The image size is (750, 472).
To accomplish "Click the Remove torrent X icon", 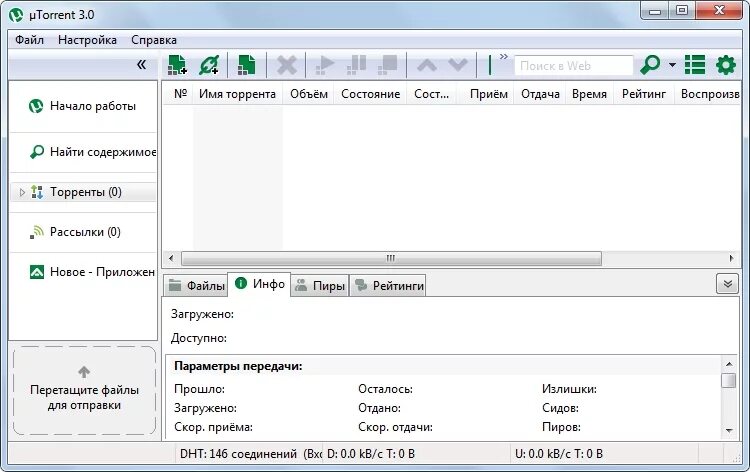I will (x=287, y=65).
